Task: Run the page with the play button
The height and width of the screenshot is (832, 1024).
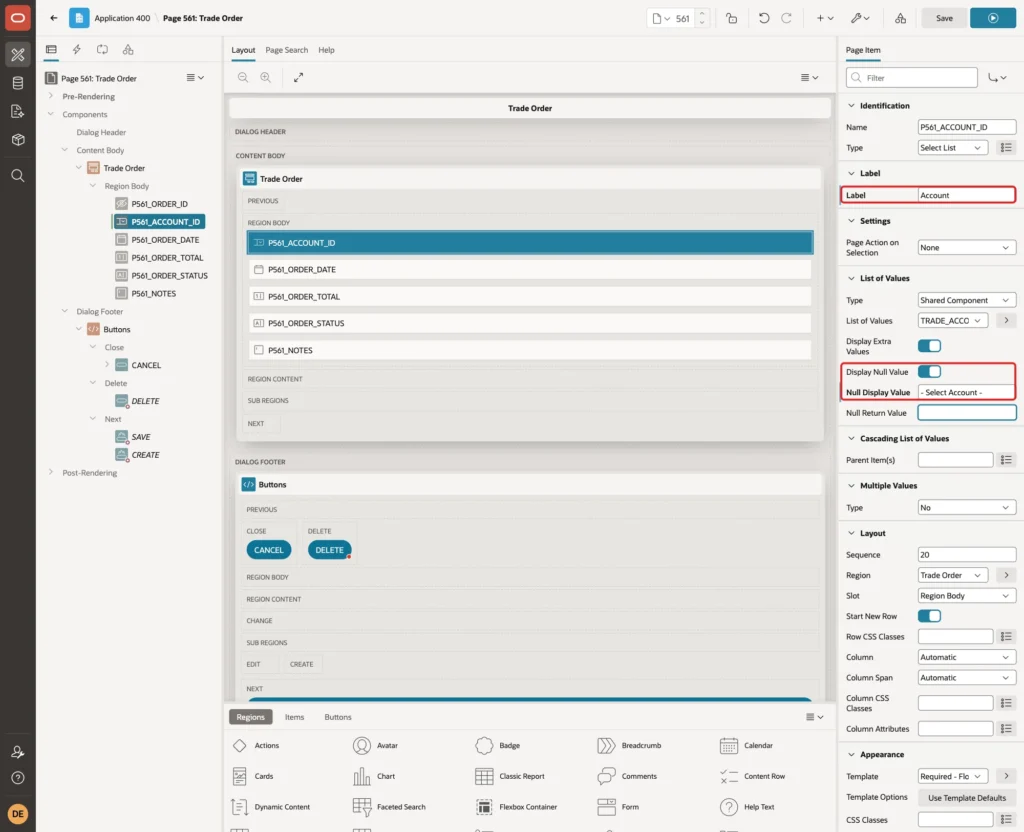Action: 993,18
